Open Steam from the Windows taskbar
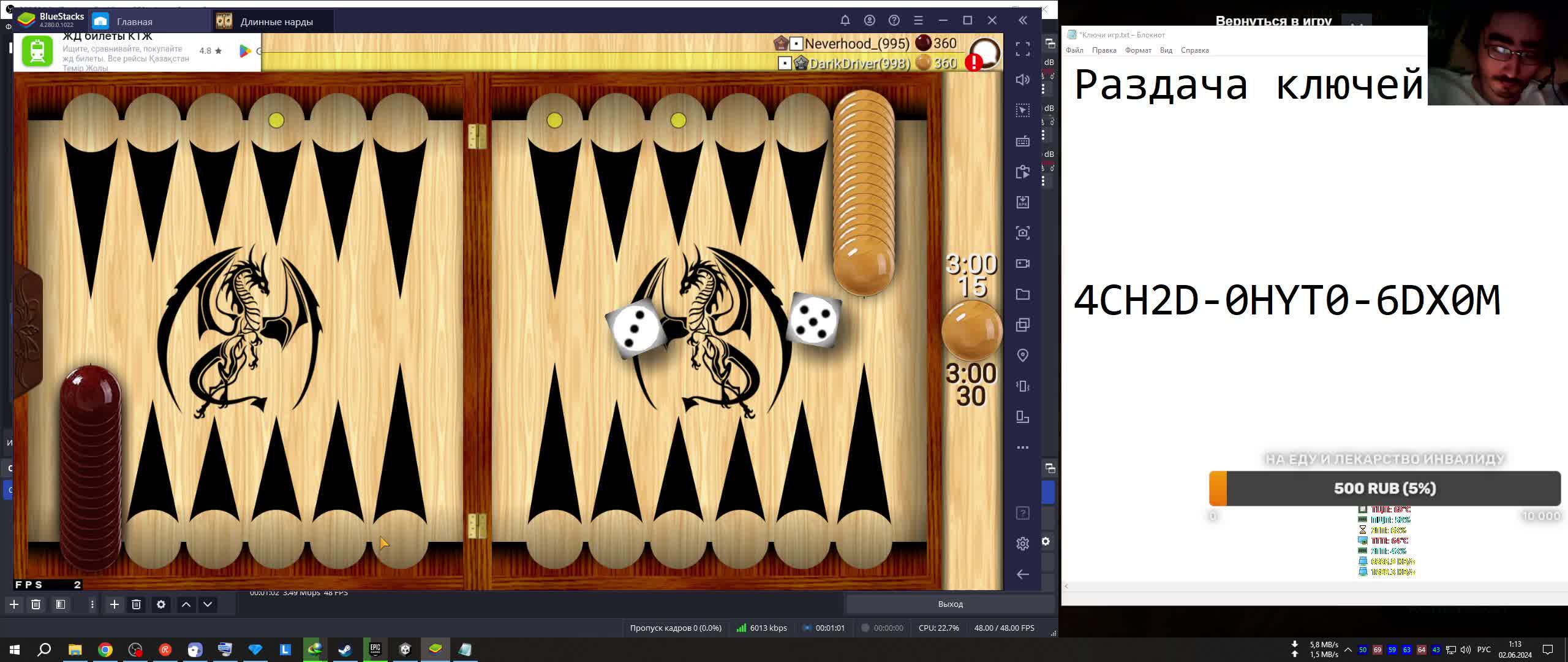Viewport: 1568px width, 662px height. coord(345,650)
